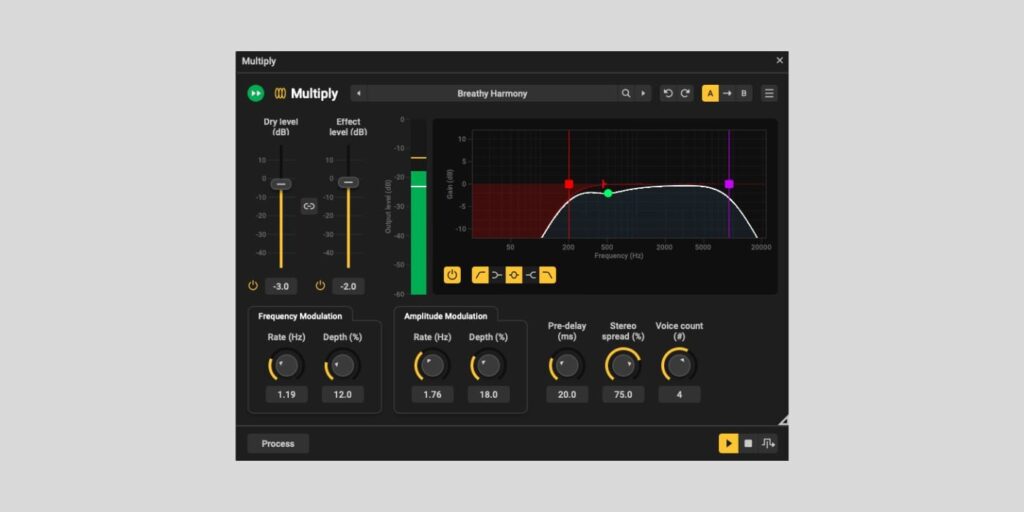This screenshot has width=1024, height=512.
Task: Click the window resize grip corner
Action: coord(784,420)
